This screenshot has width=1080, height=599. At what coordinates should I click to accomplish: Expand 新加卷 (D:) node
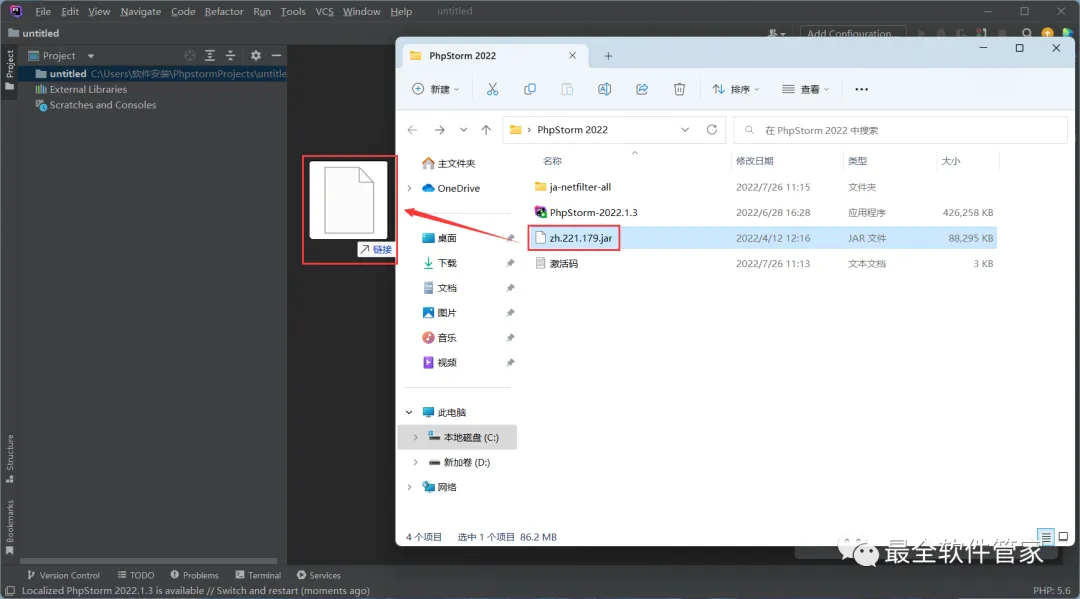point(415,463)
